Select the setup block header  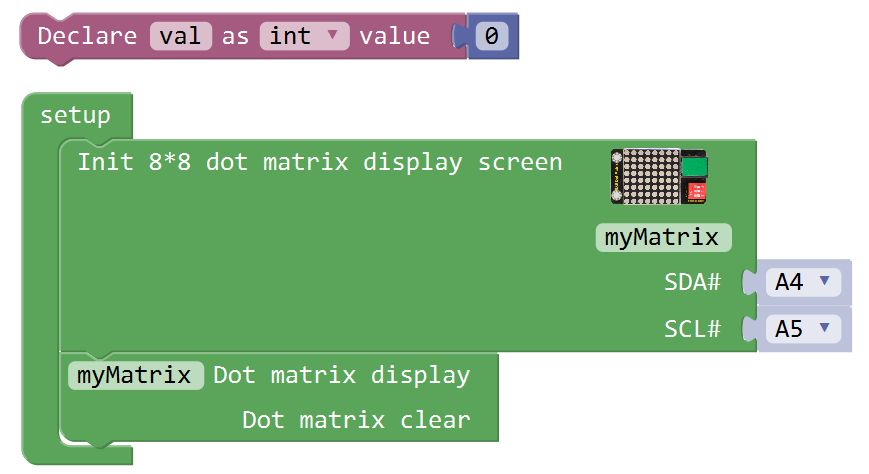click(75, 115)
